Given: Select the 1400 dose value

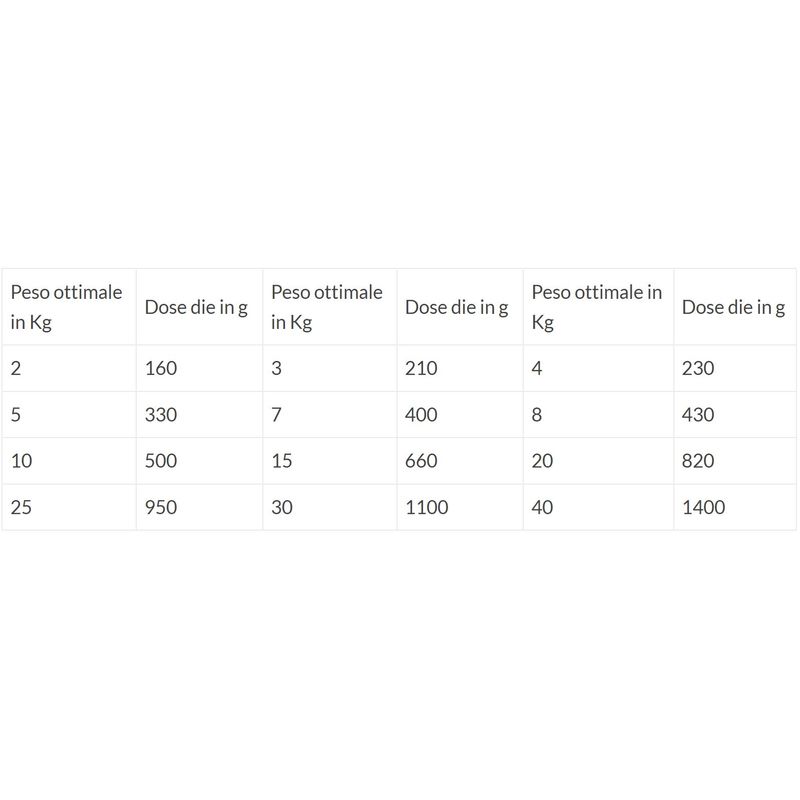Looking at the screenshot, I should click(x=704, y=507).
